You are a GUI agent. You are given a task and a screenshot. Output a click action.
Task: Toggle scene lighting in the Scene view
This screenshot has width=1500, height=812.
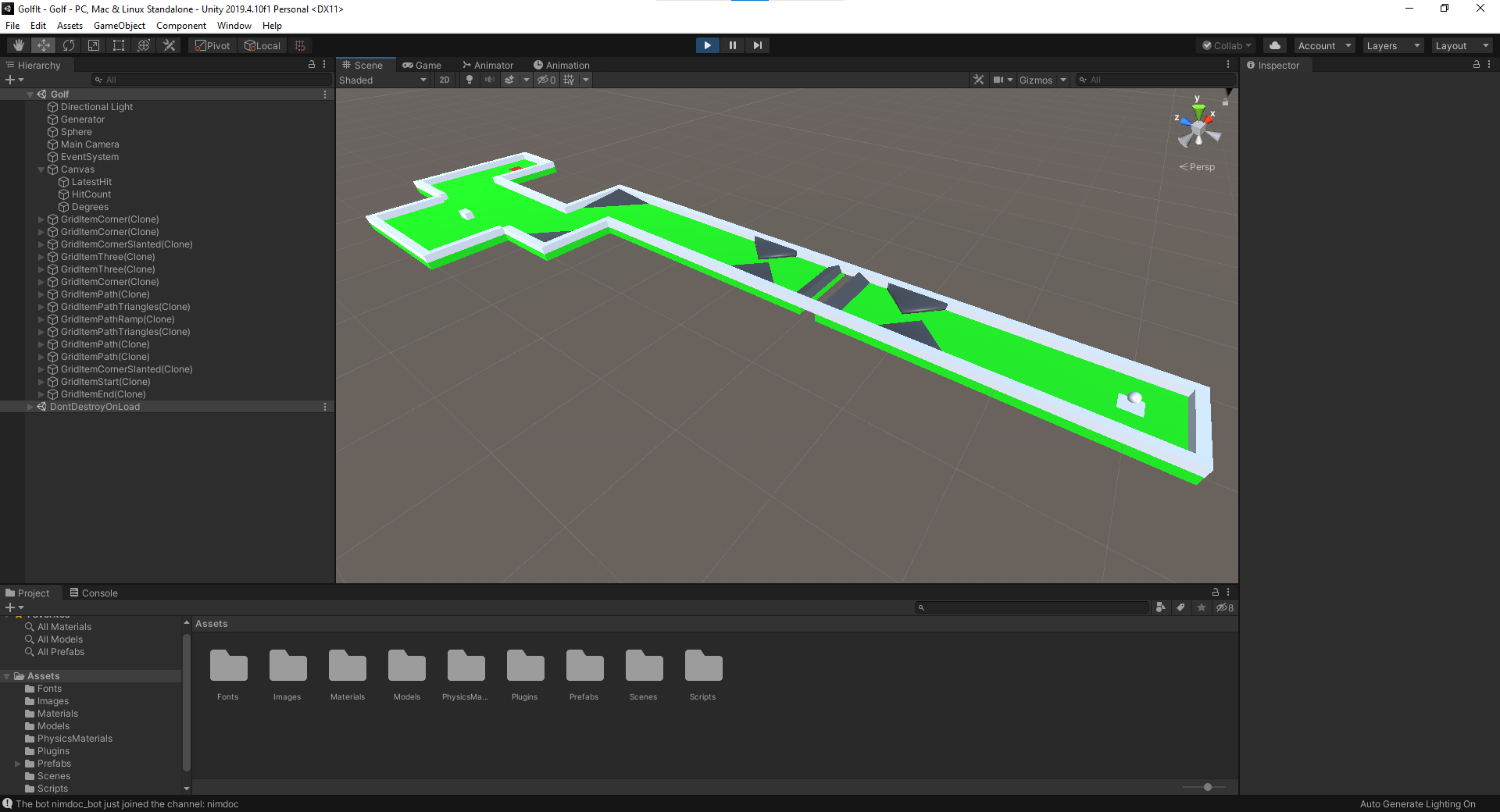pyautogui.click(x=469, y=80)
